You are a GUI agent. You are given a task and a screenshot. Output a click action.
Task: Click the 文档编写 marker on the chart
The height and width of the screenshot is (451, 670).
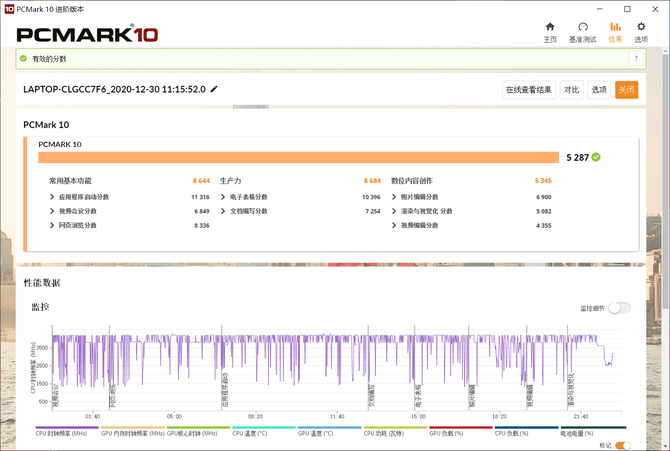point(372,395)
